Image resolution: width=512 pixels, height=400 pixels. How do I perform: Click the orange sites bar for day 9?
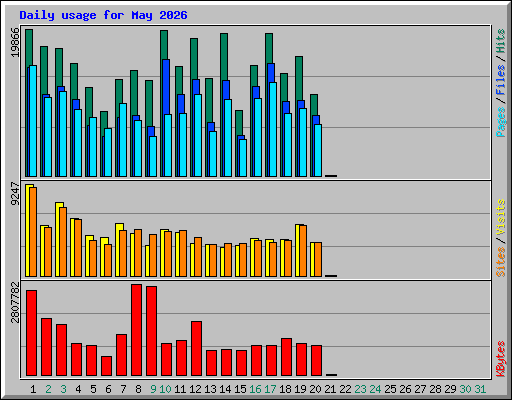coord(153,256)
